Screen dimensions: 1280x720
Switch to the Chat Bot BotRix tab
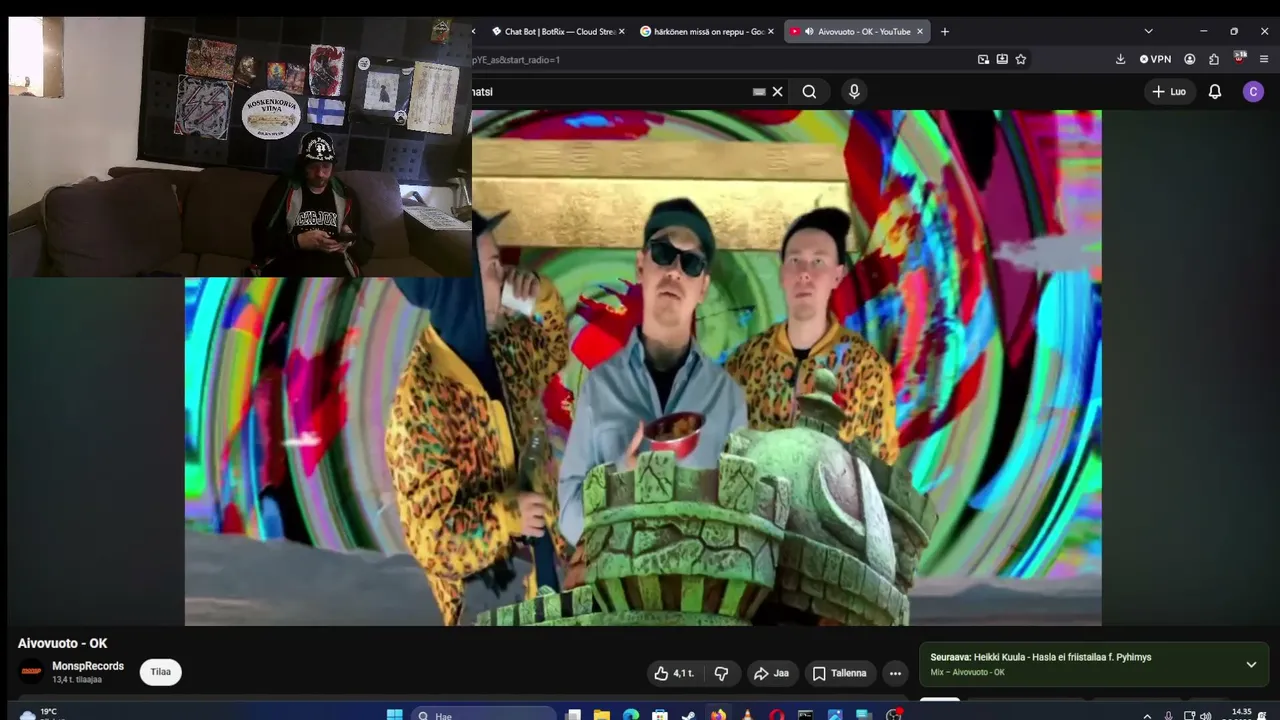(556, 32)
